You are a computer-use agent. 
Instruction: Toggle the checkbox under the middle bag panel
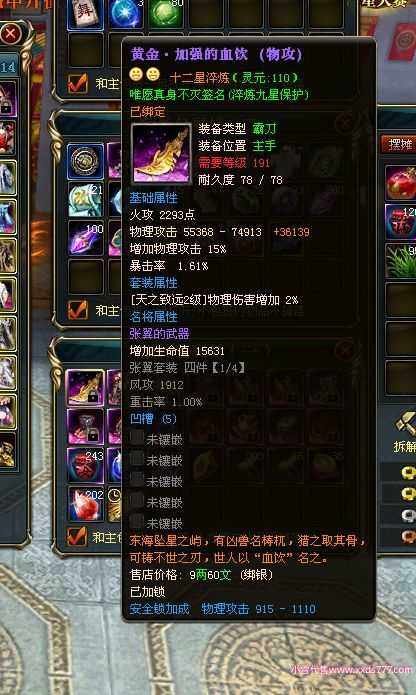tap(78, 310)
